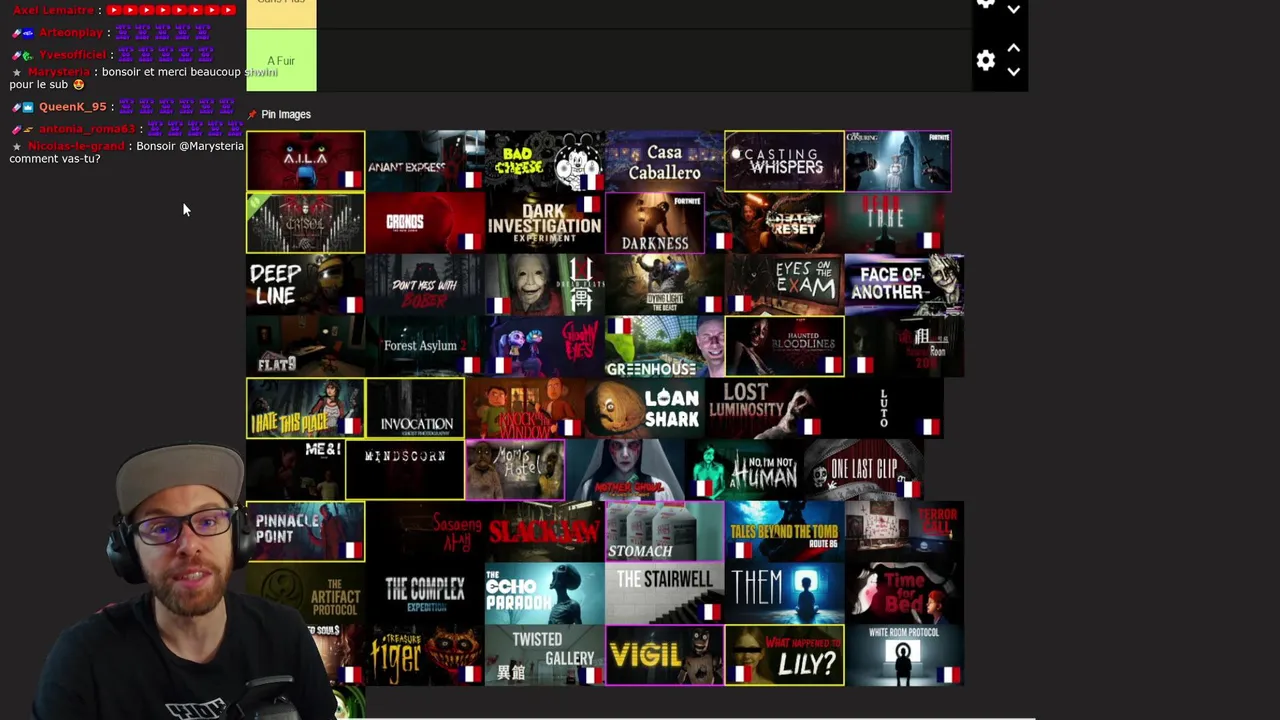Screen dimensions: 1280x720
Task: Pick the Don't Mess With Bober thumbnail
Action: 425,284
